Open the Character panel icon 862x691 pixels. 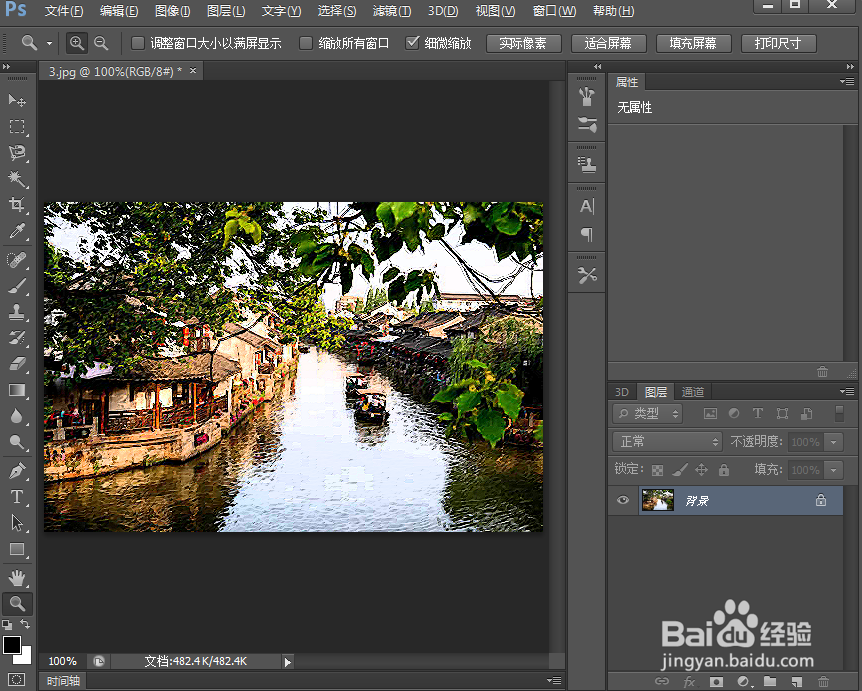point(587,207)
